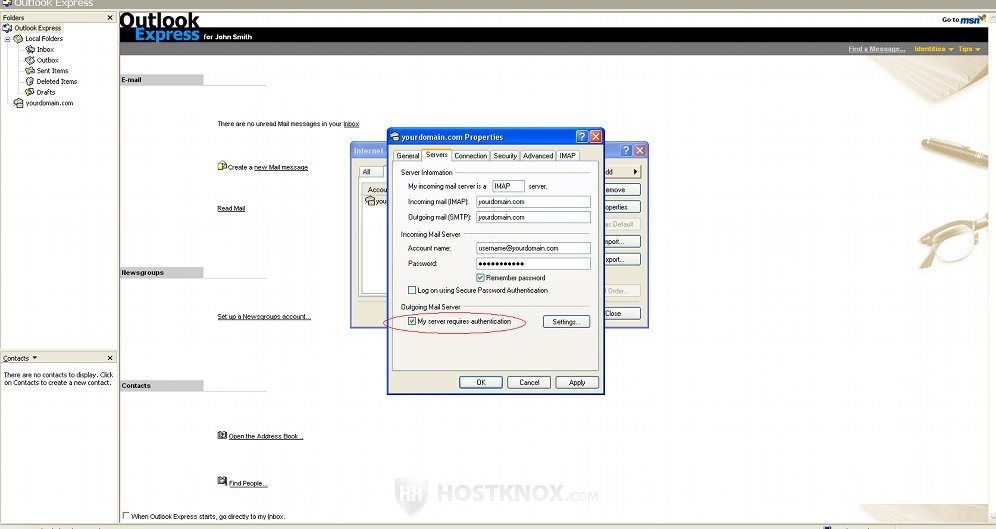The width and height of the screenshot is (996, 529).
Task: Collapse the Local Folders tree node
Action: [8, 39]
